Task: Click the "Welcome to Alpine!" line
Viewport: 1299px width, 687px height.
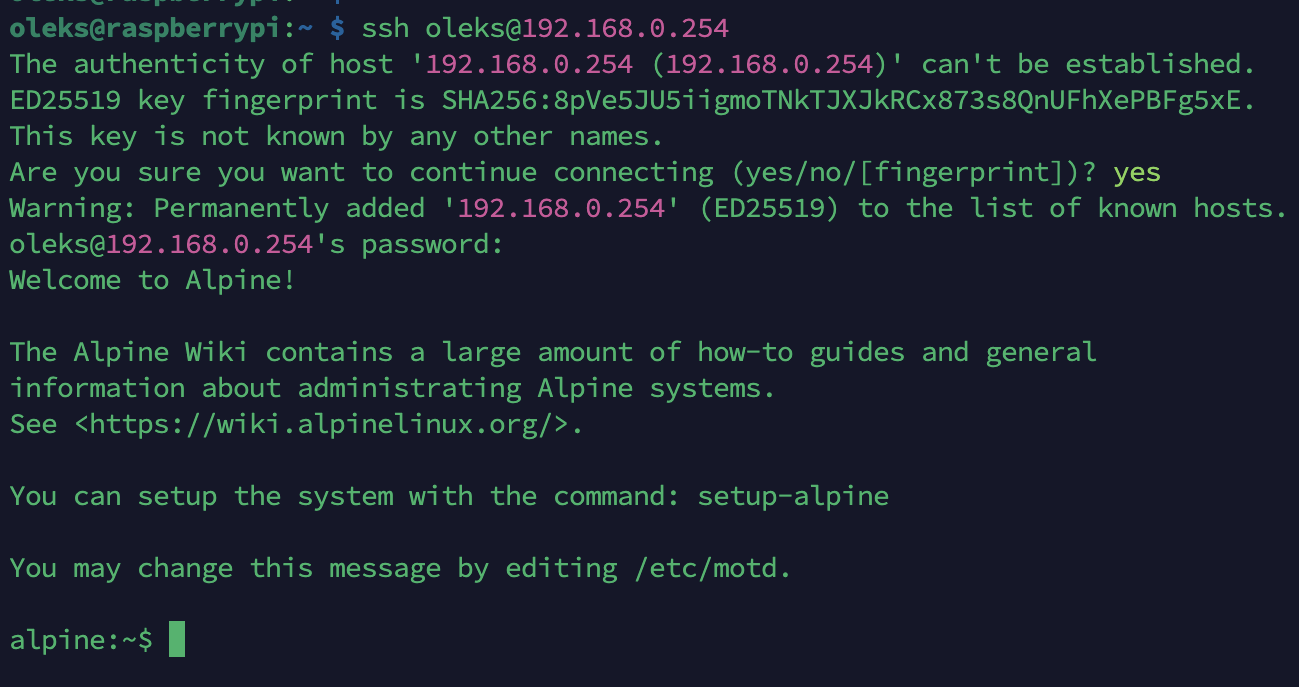Action: click(153, 280)
